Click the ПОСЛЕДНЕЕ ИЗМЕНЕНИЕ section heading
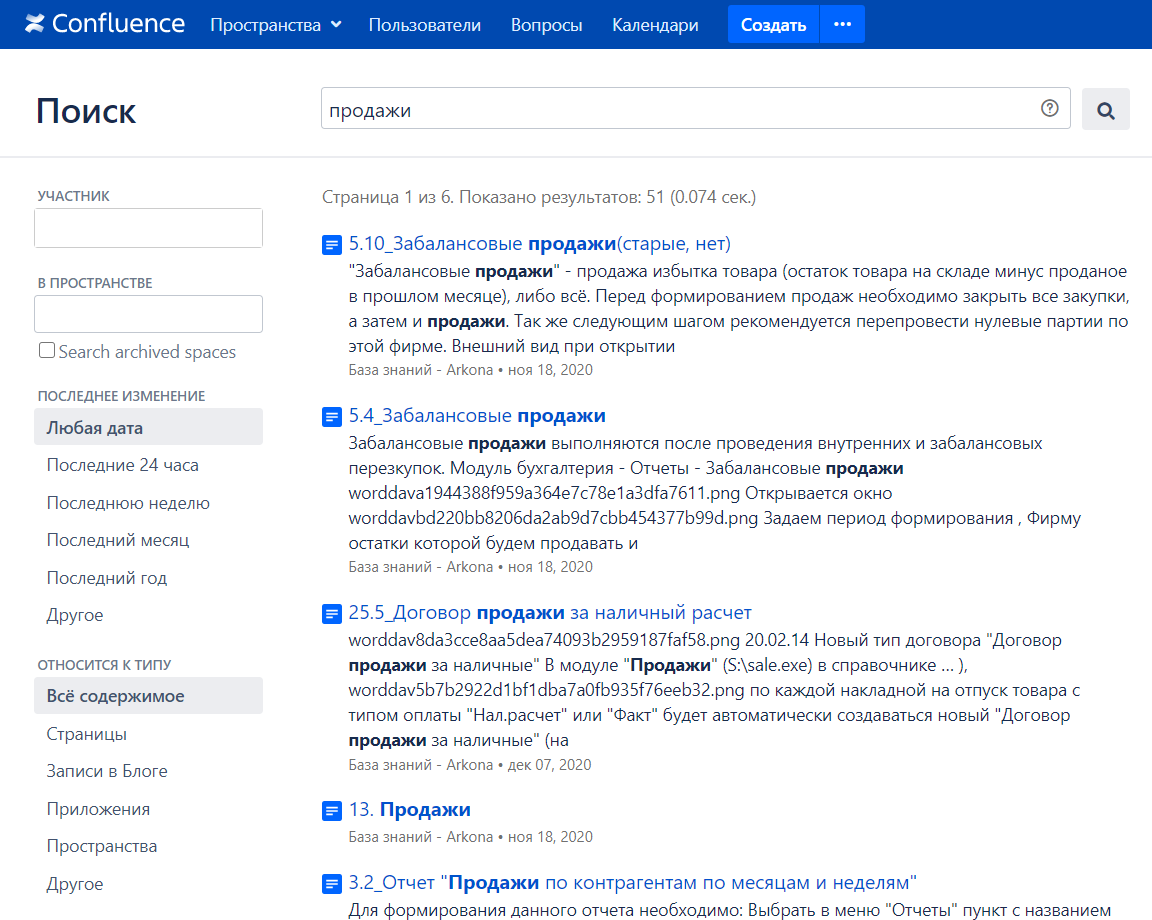The height and width of the screenshot is (920, 1152). click(121, 395)
